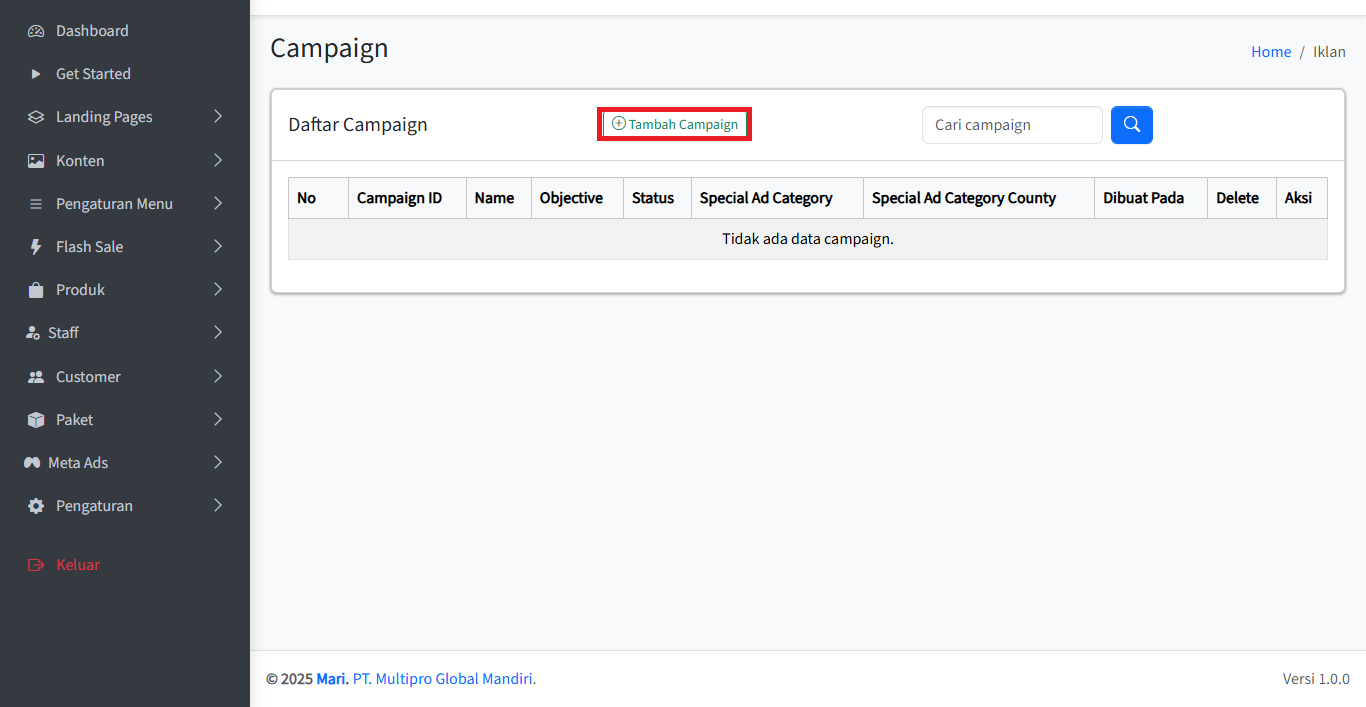Expand the Paket submenu chevron
Viewport: 1366px width, 707px height.
point(218,420)
